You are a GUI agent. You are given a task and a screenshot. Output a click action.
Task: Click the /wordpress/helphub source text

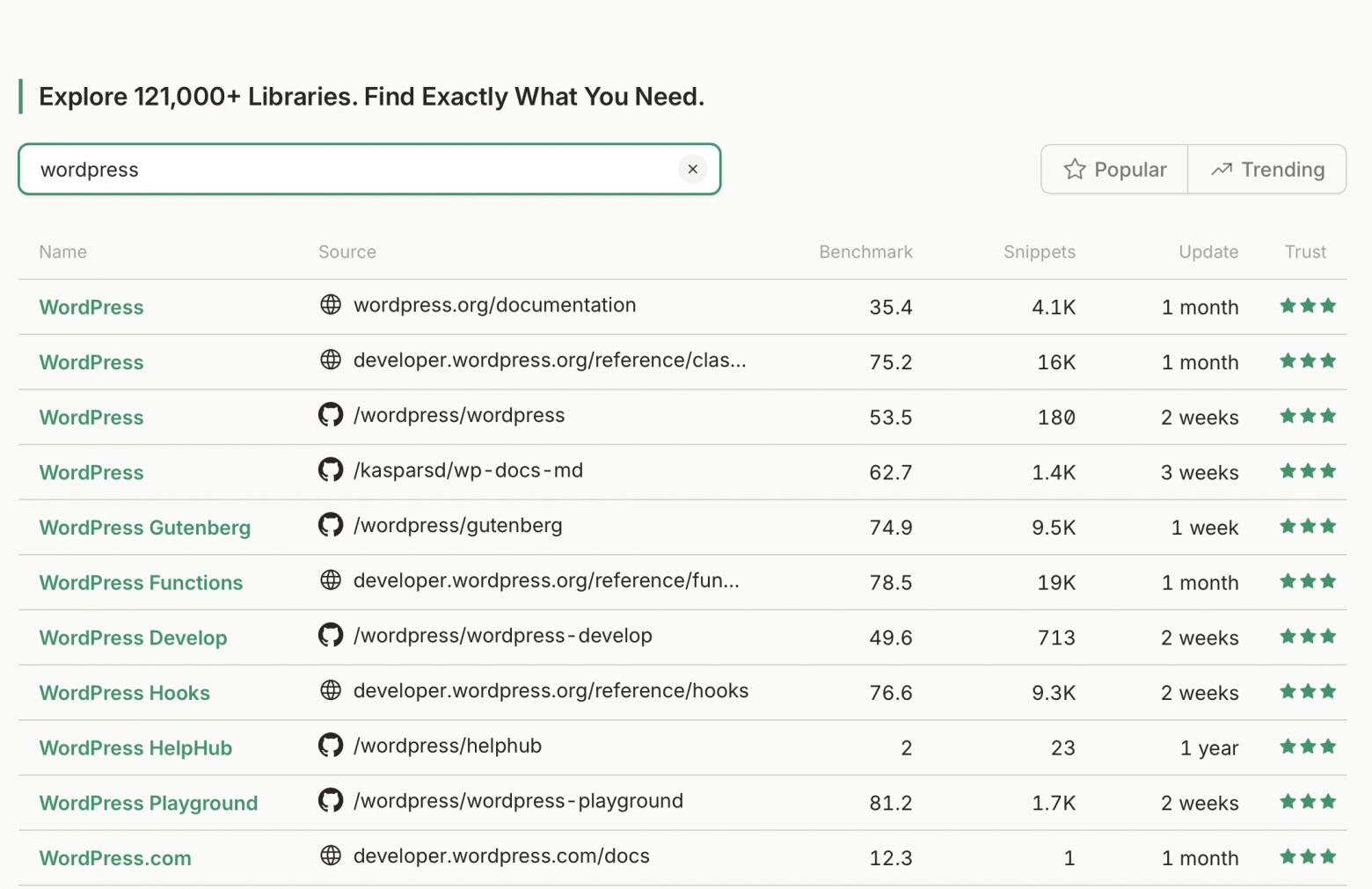(448, 746)
